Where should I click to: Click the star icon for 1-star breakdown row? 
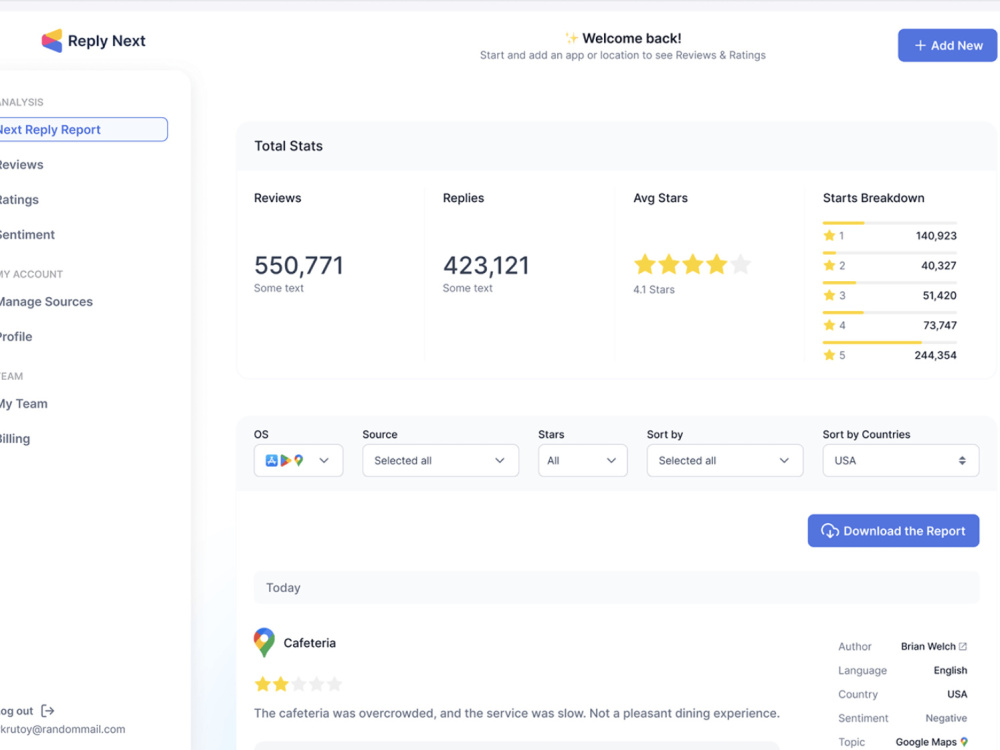click(x=829, y=235)
